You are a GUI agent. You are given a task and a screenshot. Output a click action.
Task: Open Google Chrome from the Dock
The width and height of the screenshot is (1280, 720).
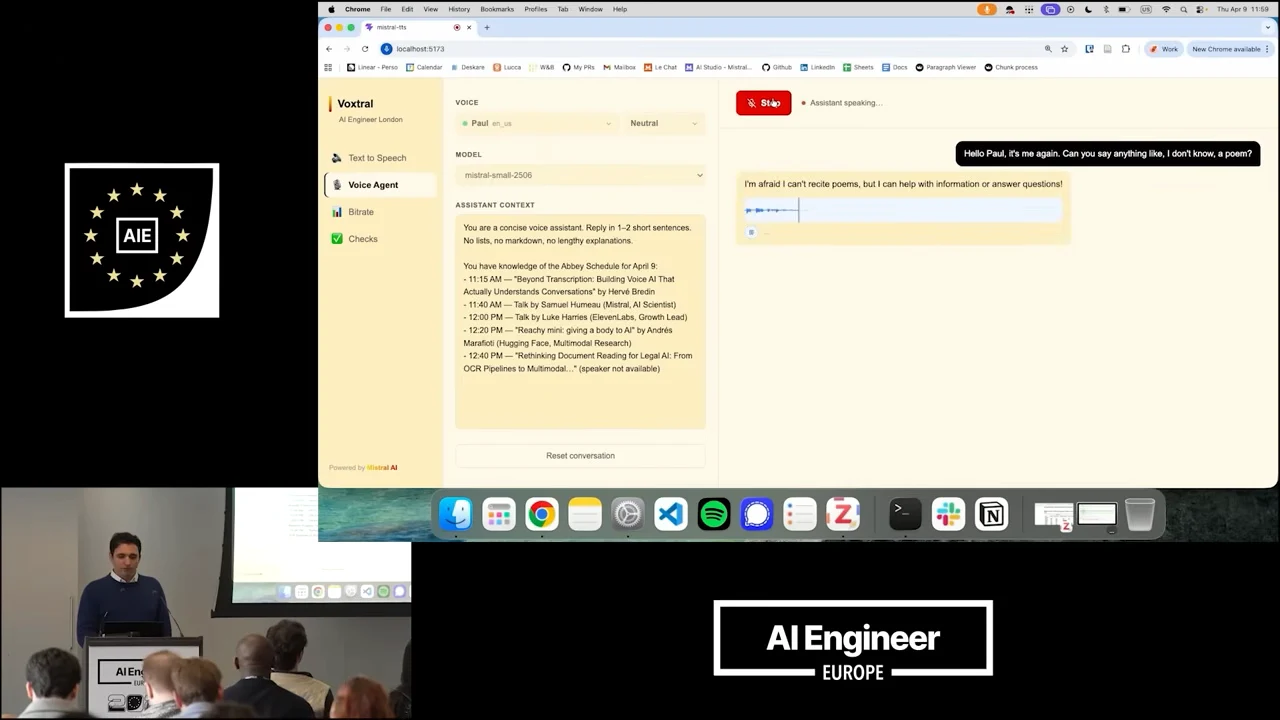[x=542, y=514]
